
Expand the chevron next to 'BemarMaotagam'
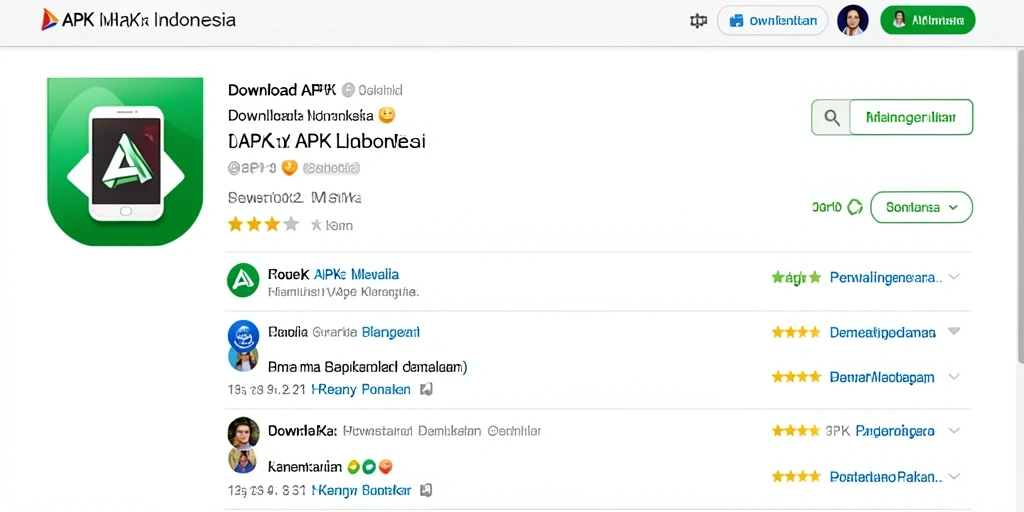pyautogui.click(x=954, y=377)
